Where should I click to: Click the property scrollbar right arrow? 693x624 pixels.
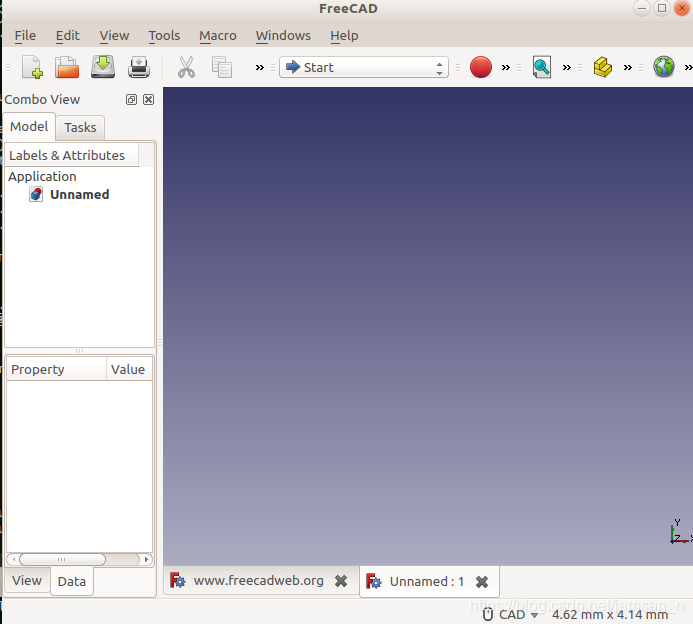pos(146,559)
